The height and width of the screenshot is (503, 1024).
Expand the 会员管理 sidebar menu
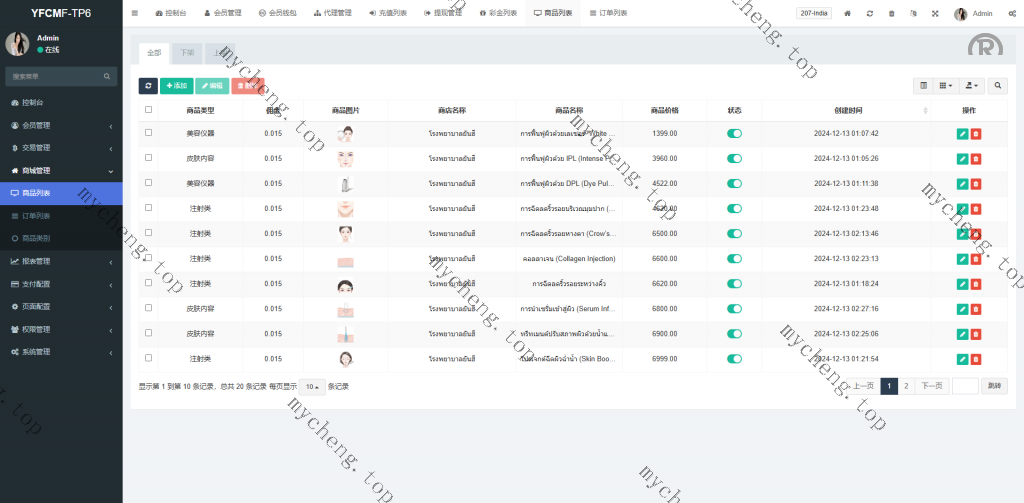pos(61,125)
